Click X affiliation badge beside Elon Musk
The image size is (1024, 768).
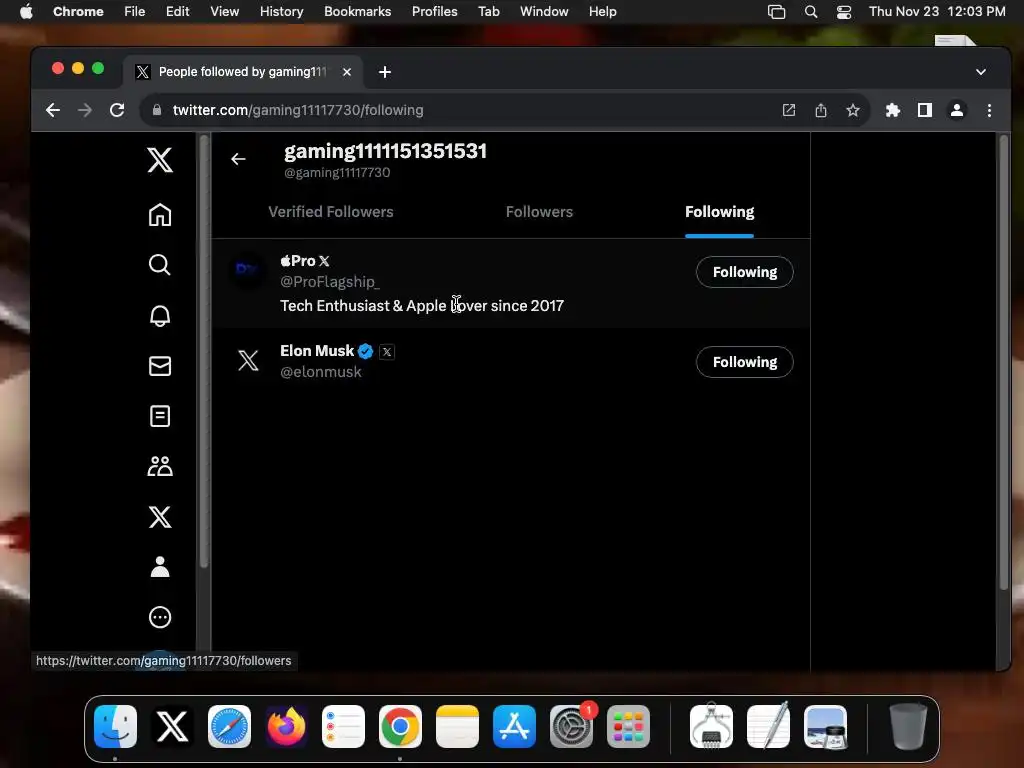(x=387, y=352)
